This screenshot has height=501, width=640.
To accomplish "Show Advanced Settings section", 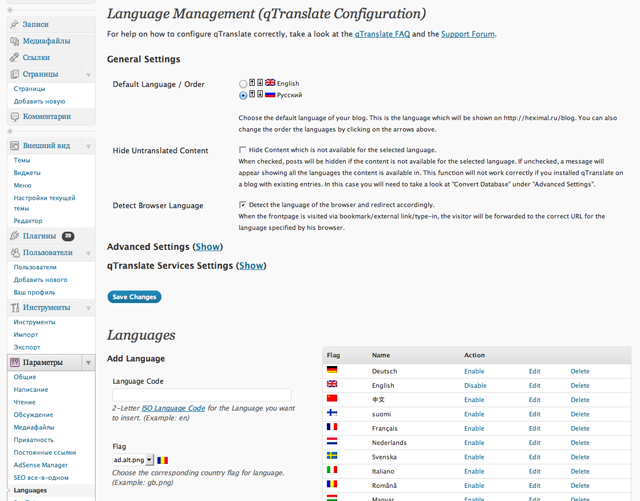I will (x=207, y=247).
